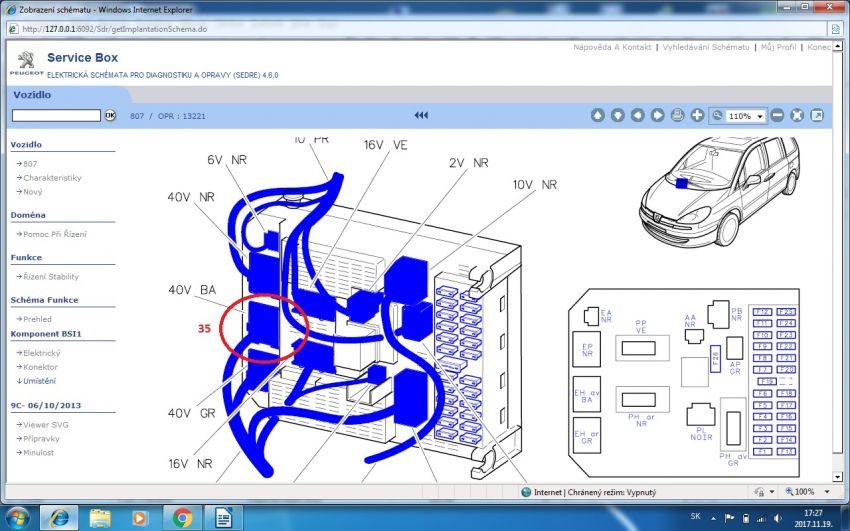This screenshot has height=531, width=850.
Task: Click the Vozidlo tab header
Action: [32, 95]
